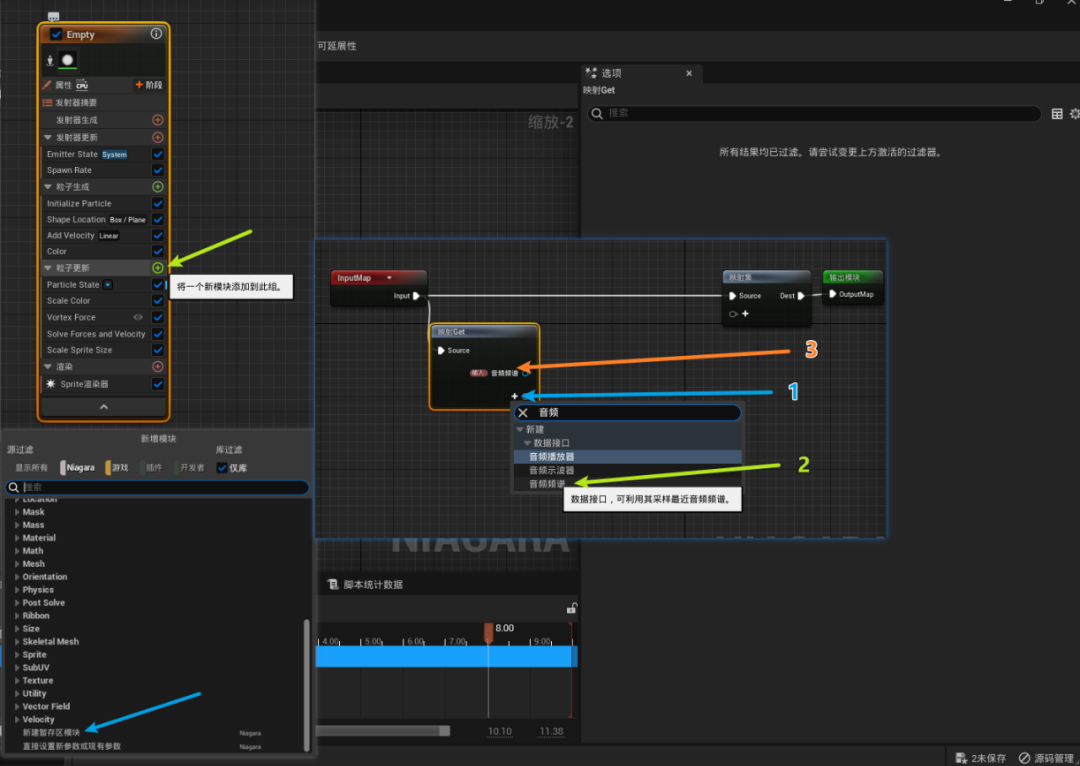The width and height of the screenshot is (1080, 766).
Task: Add module to 粒子生成 group
Action: pyautogui.click(x=158, y=187)
